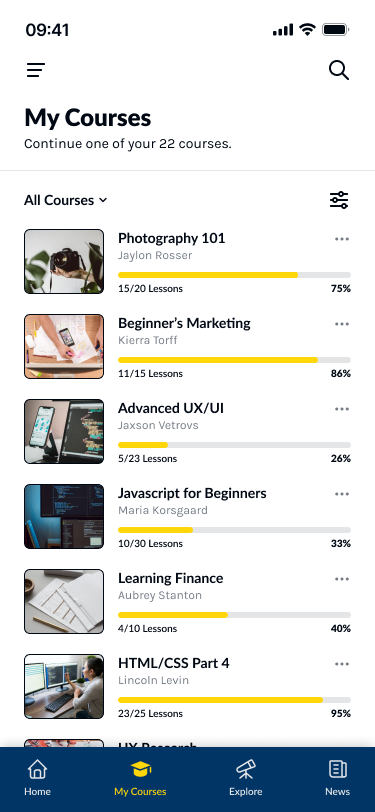
Task: Open the HTML/CSS Part 4 thumbnail
Action: click(64, 686)
